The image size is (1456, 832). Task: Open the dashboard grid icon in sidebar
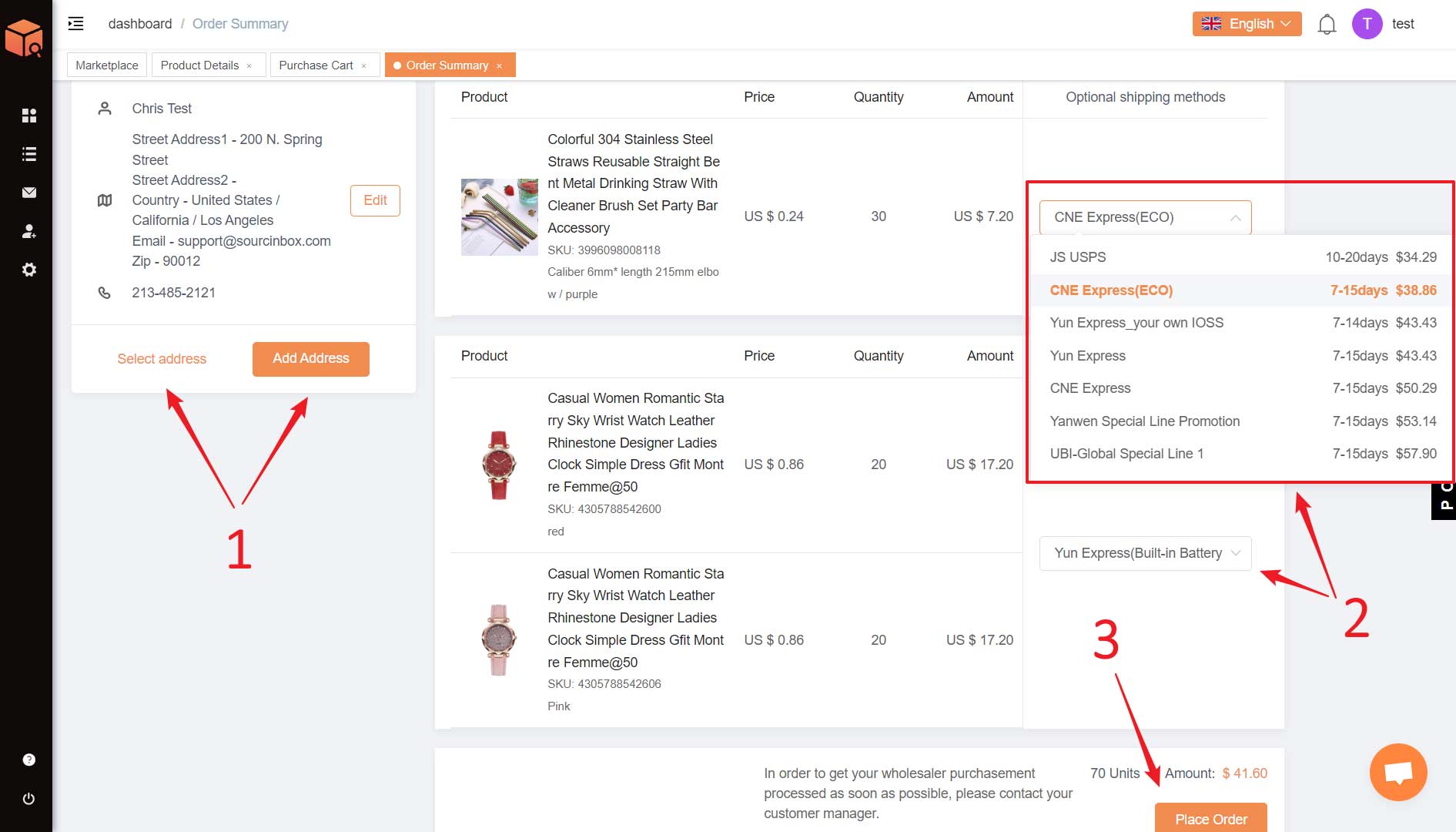point(29,116)
